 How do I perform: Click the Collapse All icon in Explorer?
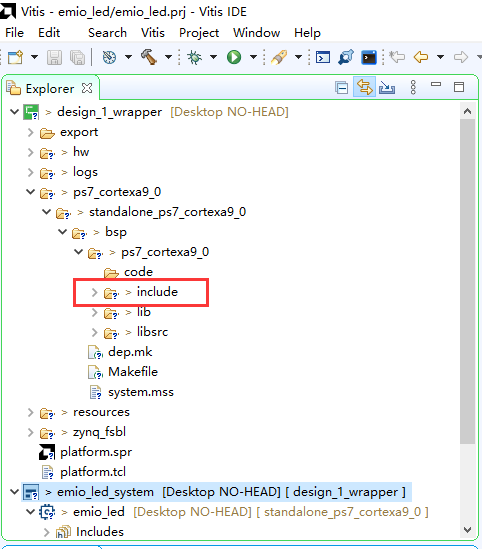341,88
